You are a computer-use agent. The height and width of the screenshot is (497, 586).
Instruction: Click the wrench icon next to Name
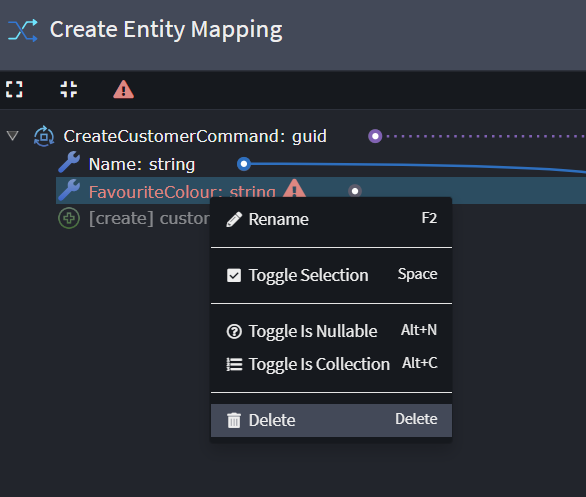coord(69,162)
